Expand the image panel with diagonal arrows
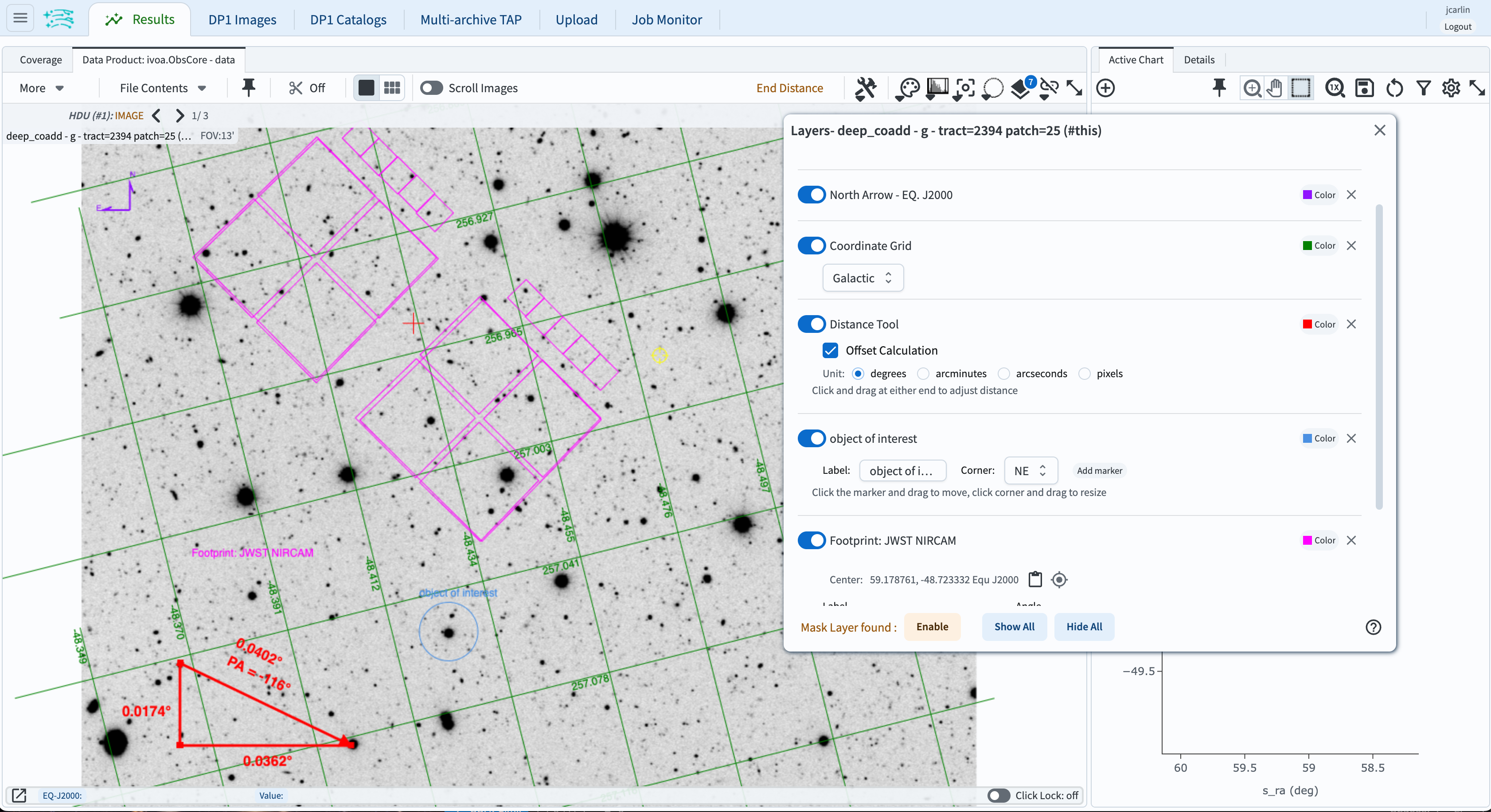The width and height of the screenshot is (1491, 812). click(x=1074, y=89)
